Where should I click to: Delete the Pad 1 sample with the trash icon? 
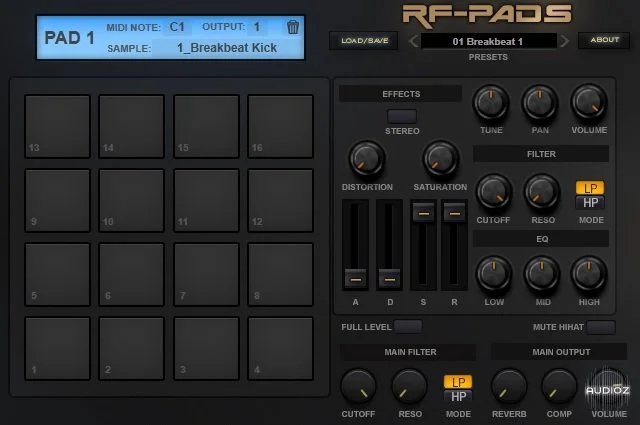click(293, 27)
